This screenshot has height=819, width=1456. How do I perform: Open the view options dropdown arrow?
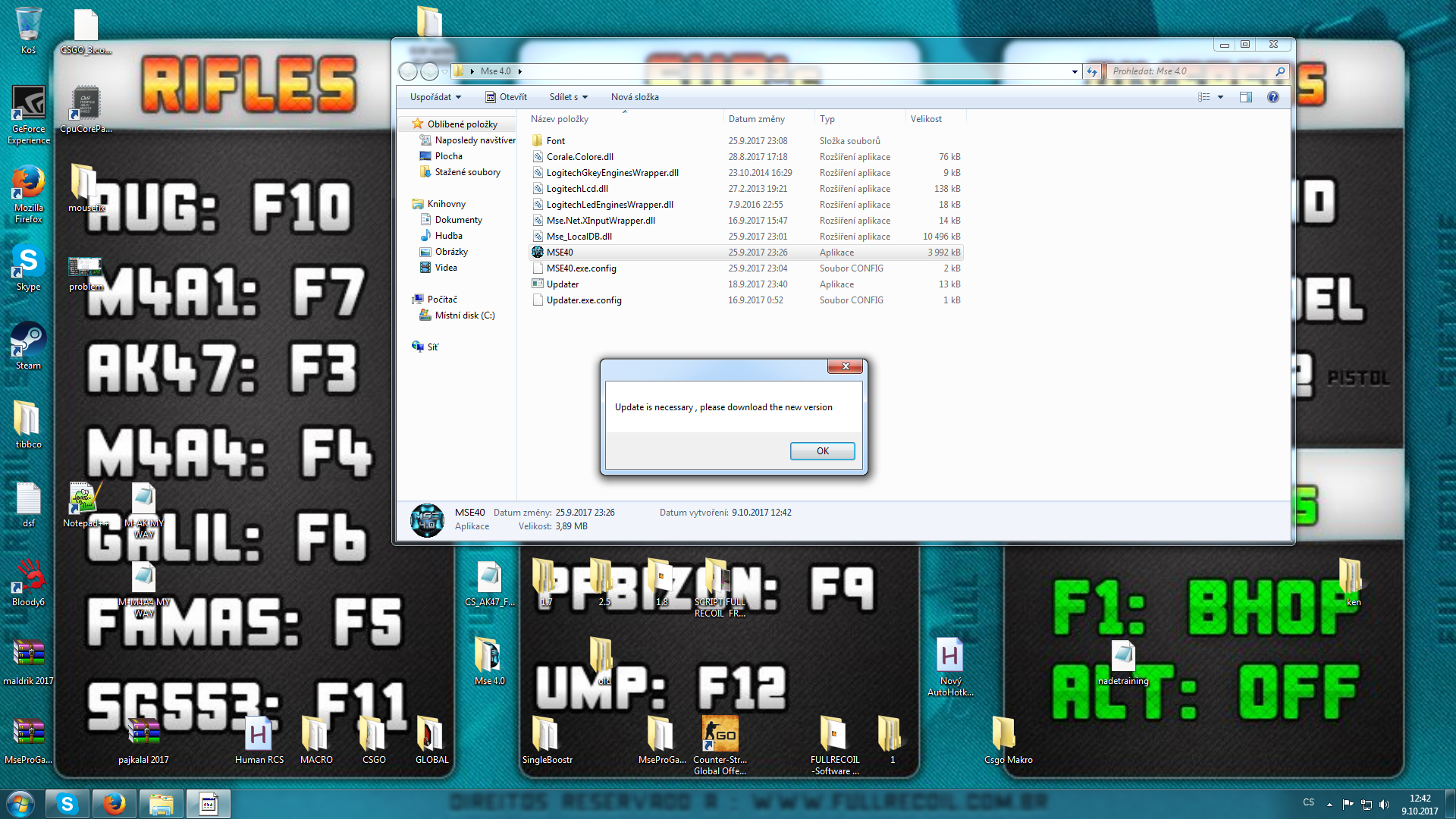(1220, 97)
